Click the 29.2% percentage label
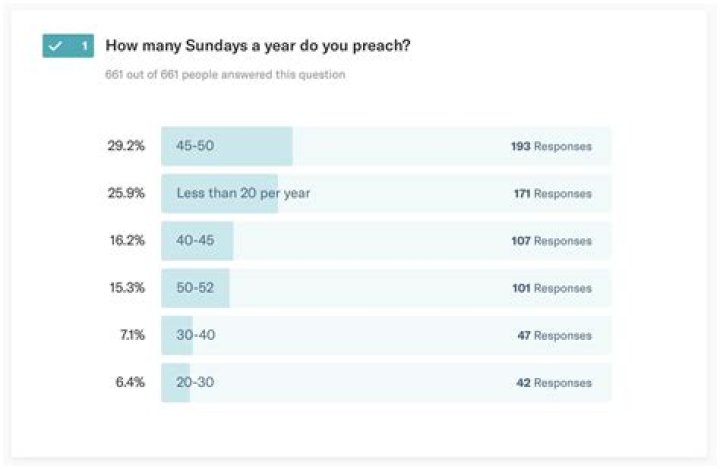The image size is (720, 469). pyautogui.click(x=126, y=146)
